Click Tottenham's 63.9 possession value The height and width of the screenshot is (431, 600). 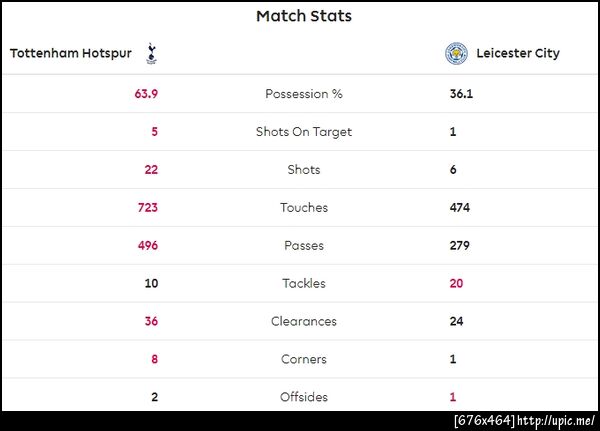pyautogui.click(x=146, y=94)
